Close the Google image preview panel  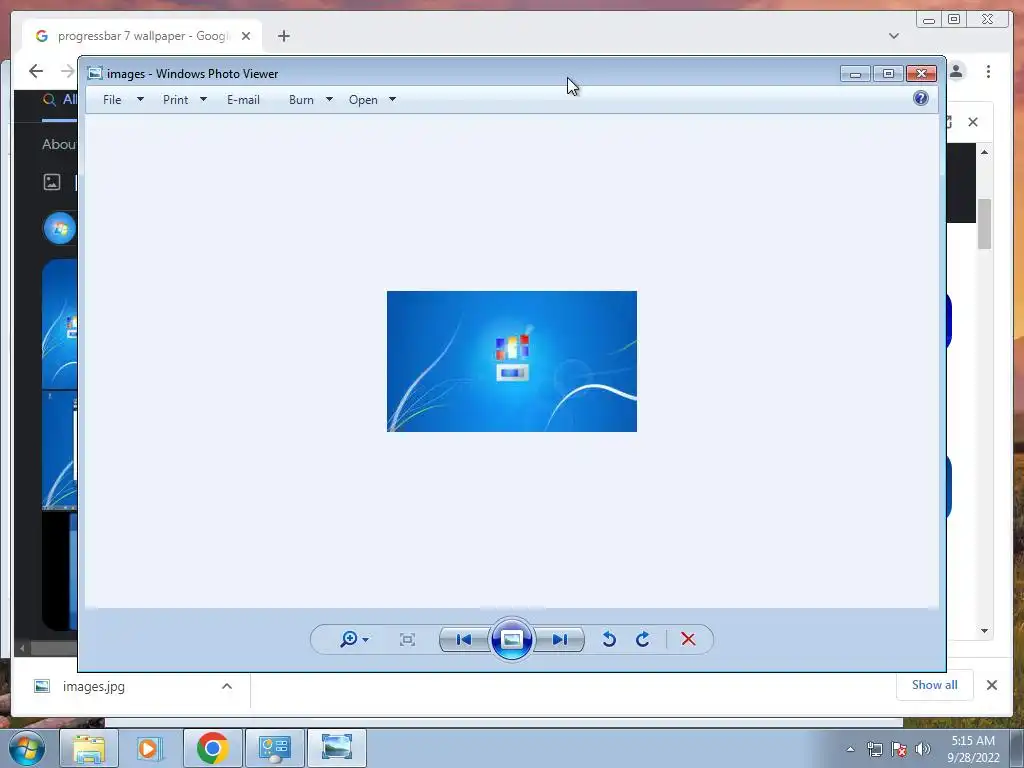[x=973, y=122]
